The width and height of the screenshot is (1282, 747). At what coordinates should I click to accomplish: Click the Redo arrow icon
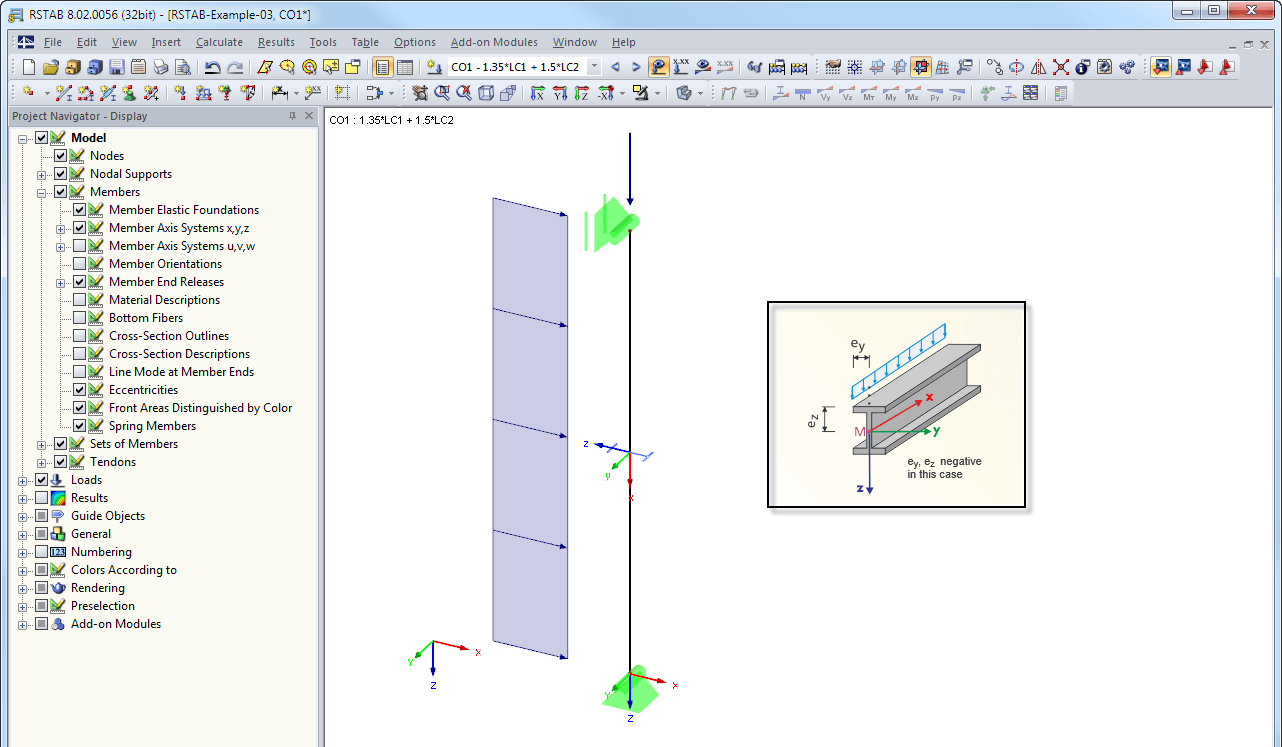(x=235, y=67)
